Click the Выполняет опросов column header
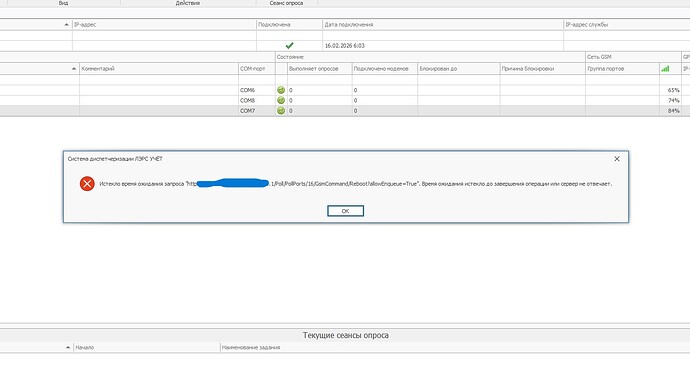This screenshot has height=388, width=690. pos(319,69)
